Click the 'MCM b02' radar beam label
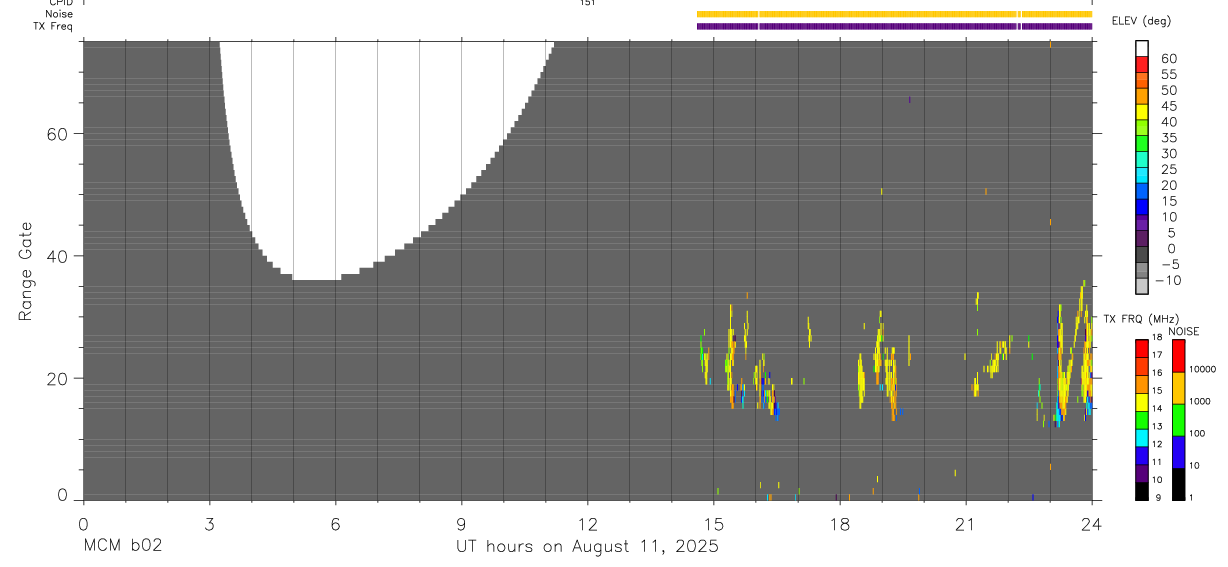Viewport: 1228px width, 567px height. tap(122, 546)
